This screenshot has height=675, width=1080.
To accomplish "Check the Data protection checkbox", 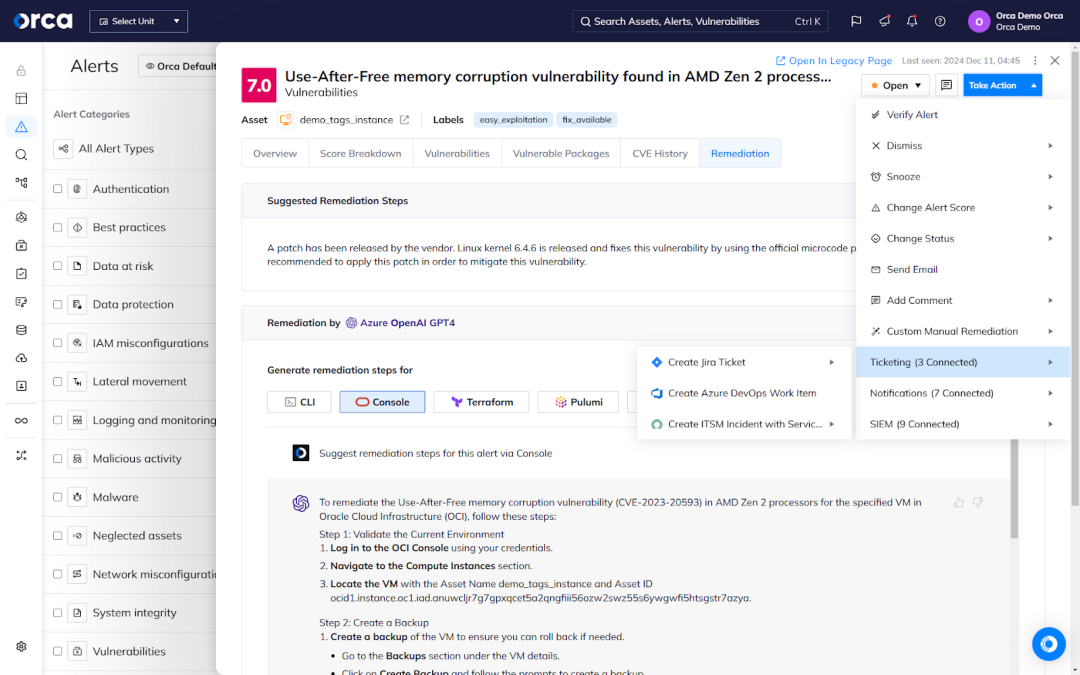I will tap(58, 304).
